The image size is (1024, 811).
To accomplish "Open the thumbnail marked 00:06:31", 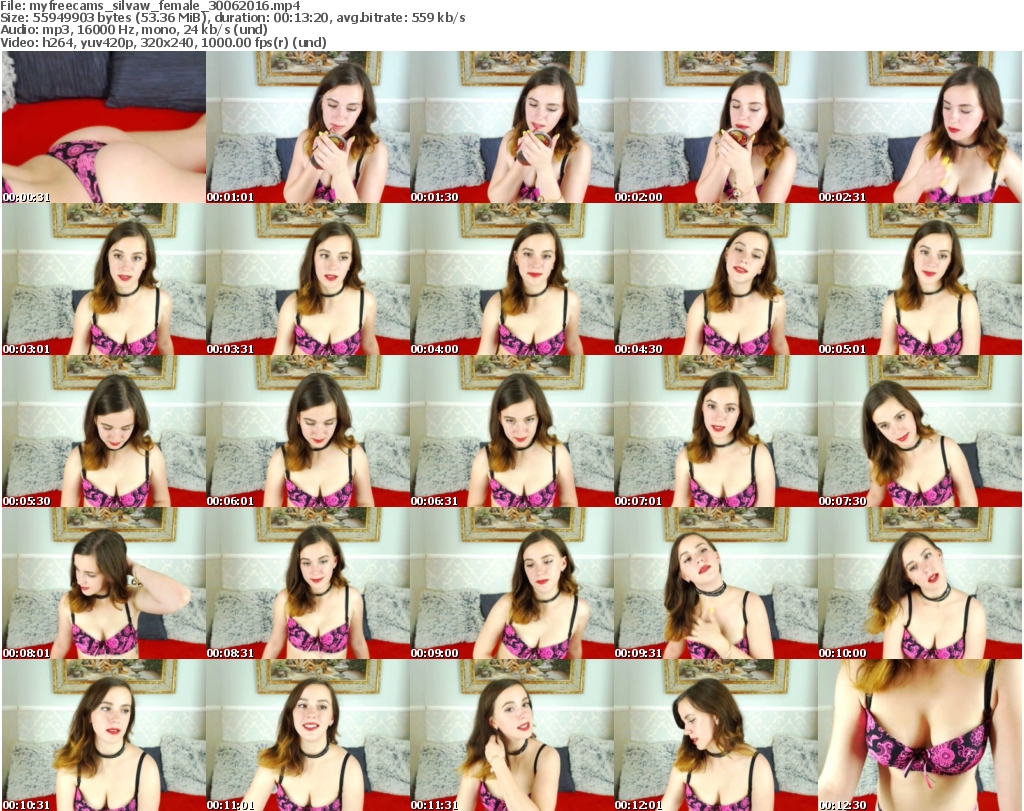I will (511, 431).
